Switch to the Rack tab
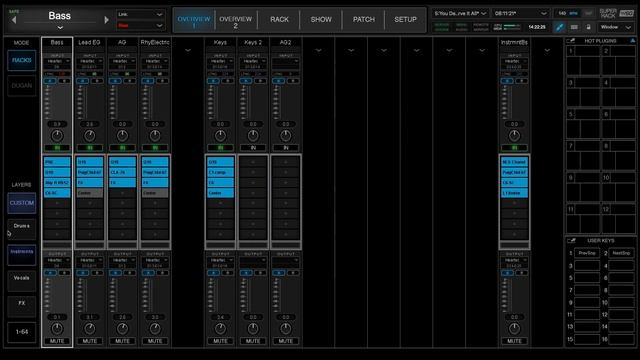640x360 pixels. [x=279, y=20]
